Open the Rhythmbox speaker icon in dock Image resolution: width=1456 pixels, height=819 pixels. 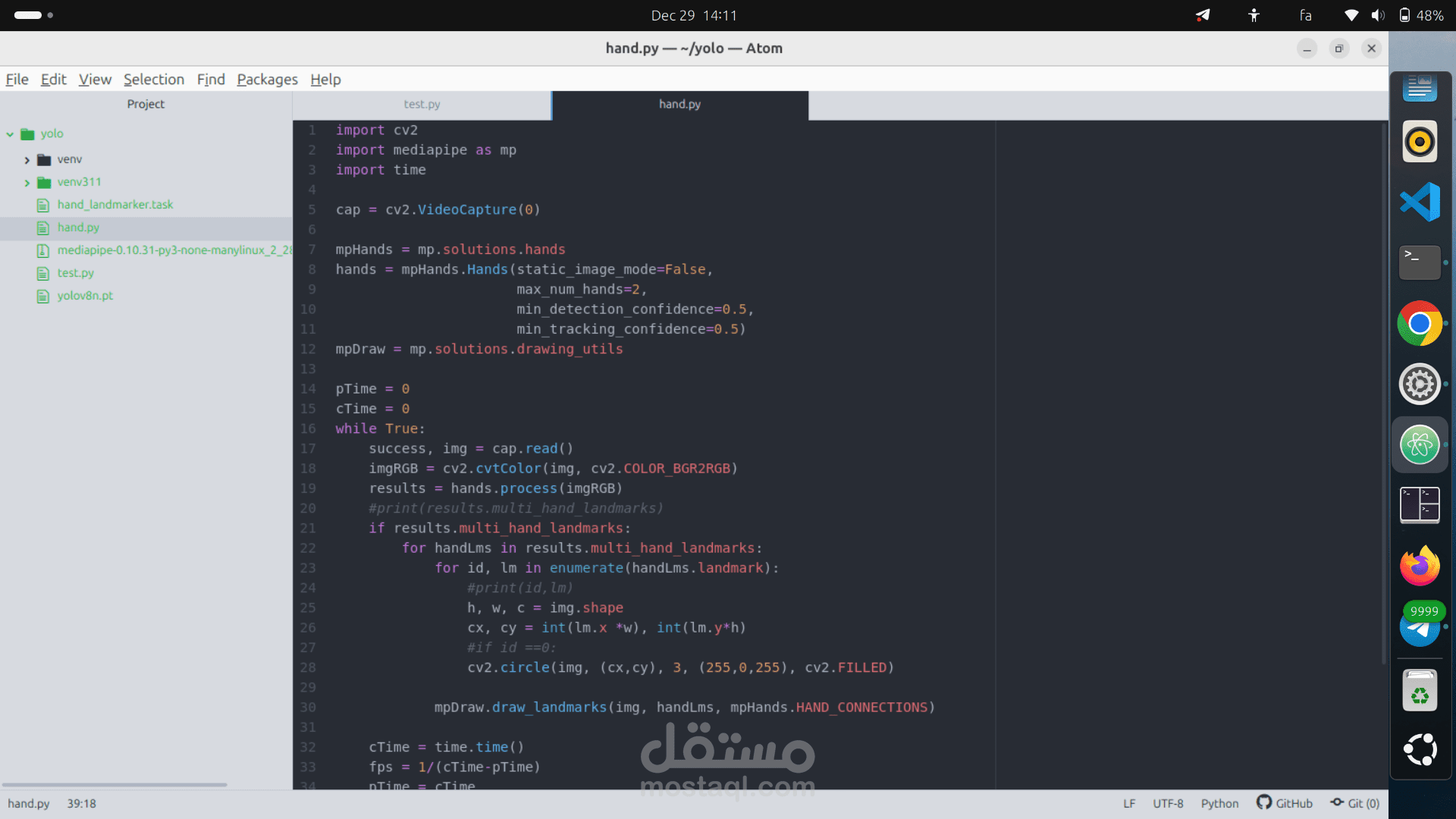point(1420,141)
